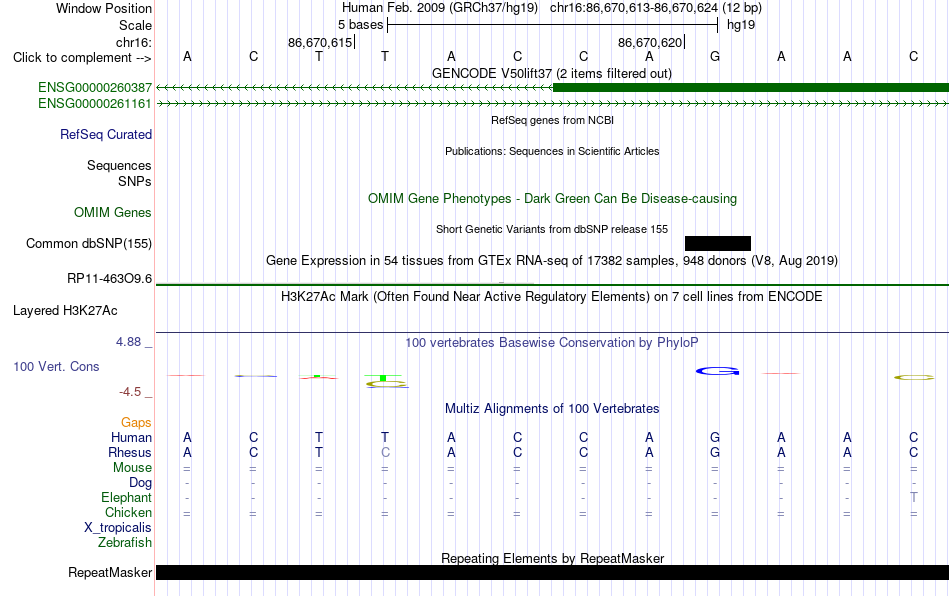Screen dimensions: 950x596
Task: Click the Zebrafish species label
Action: pyautogui.click(x=125, y=542)
